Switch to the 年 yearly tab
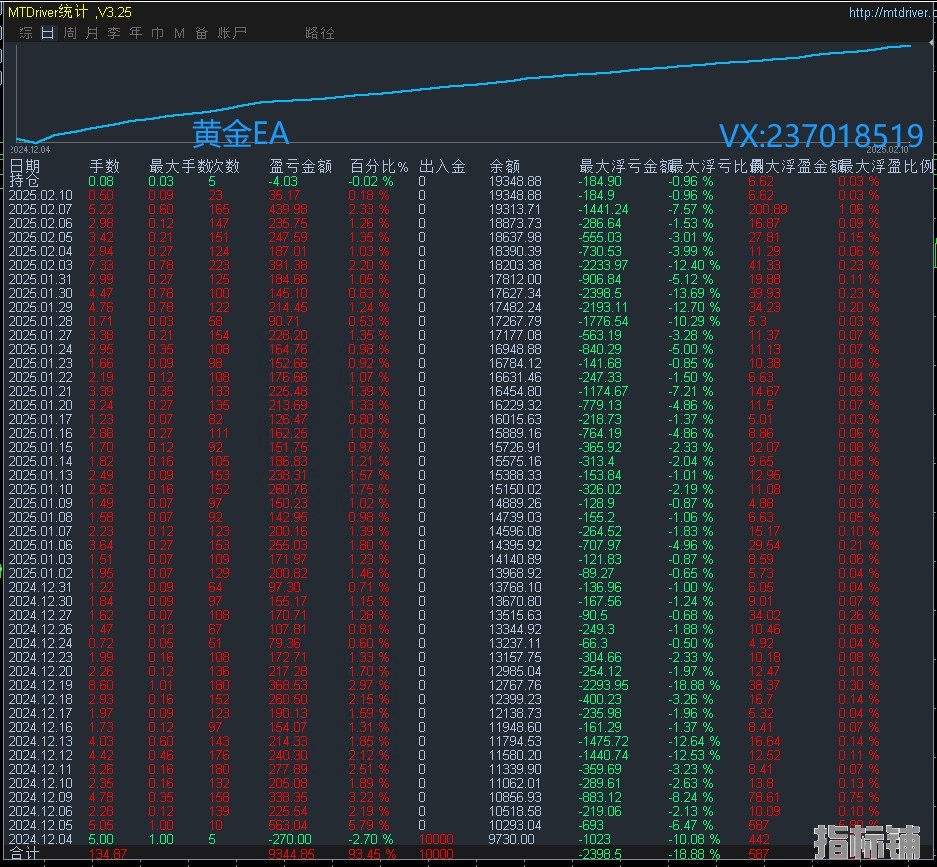 [136, 33]
